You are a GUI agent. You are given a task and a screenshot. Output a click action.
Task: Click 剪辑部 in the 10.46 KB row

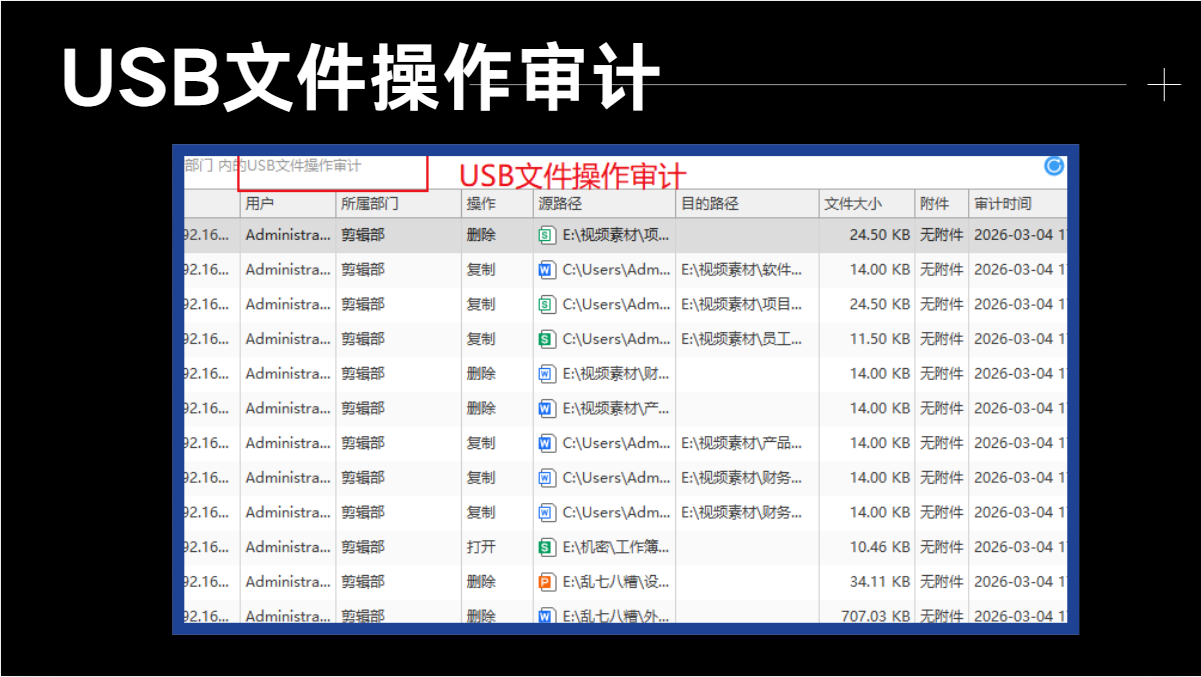click(x=363, y=547)
